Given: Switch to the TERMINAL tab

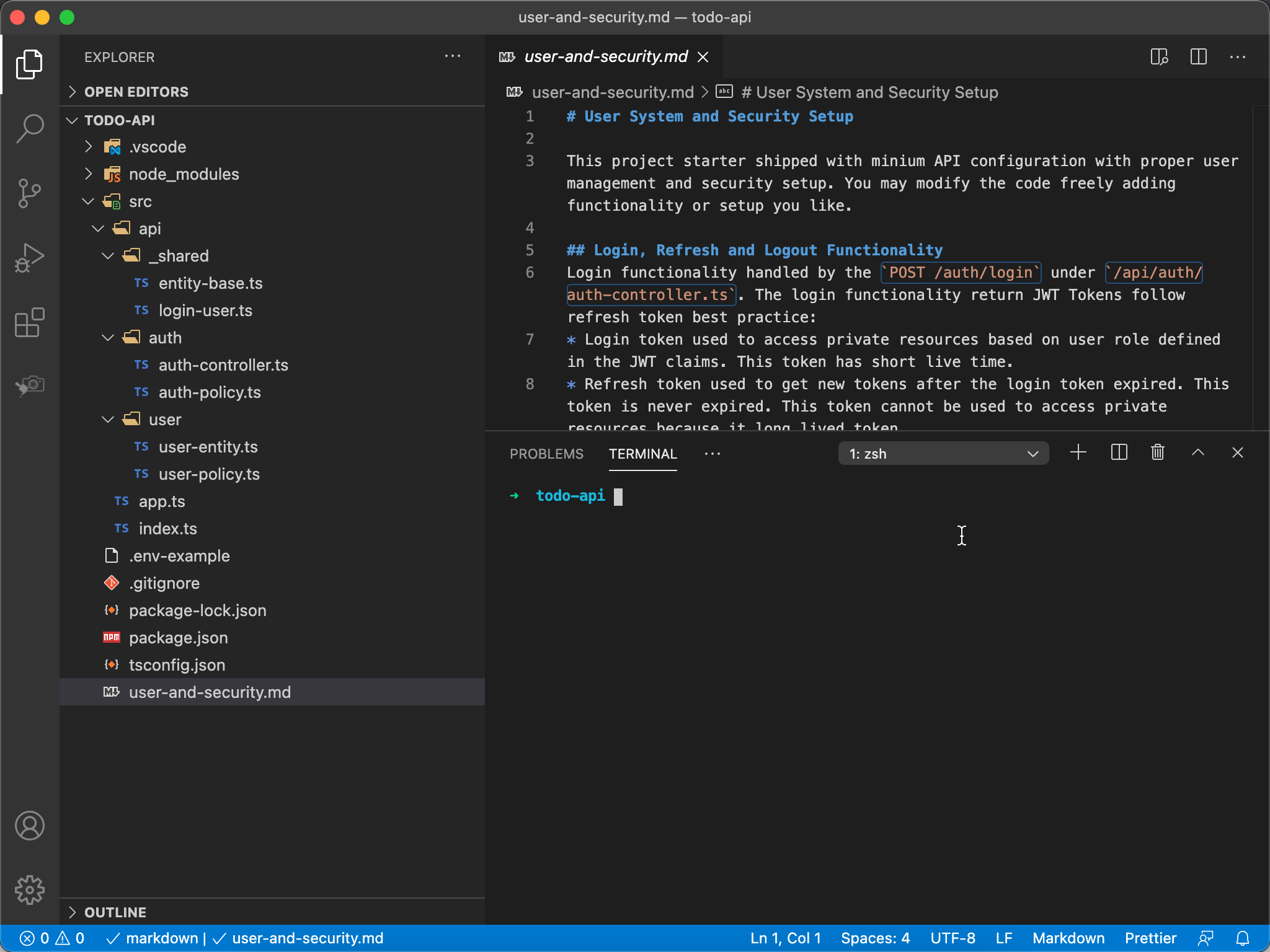Looking at the screenshot, I should pos(642,454).
